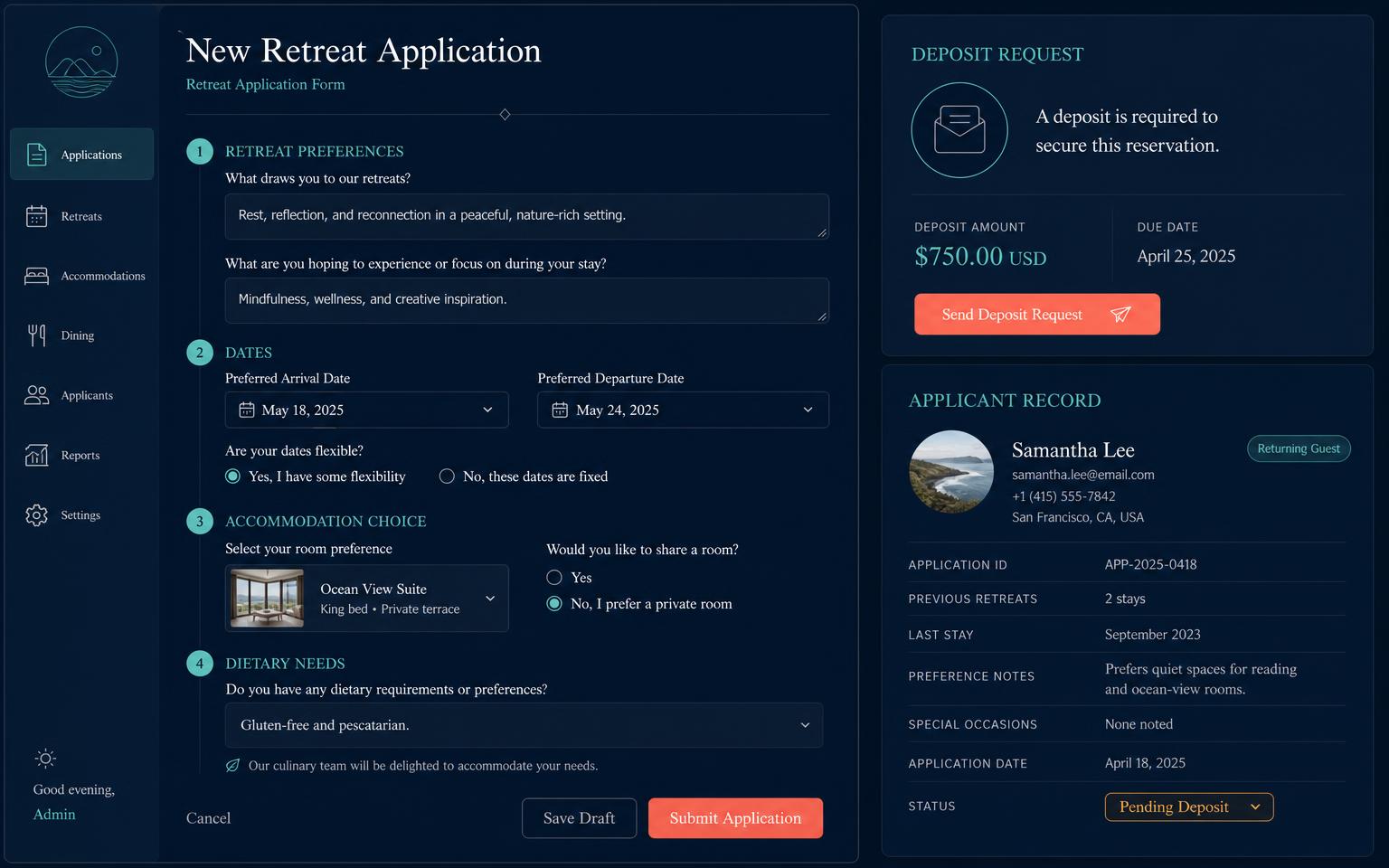This screenshot has height=868, width=1389.
Task: Expand the Ocean View Suite room selector
Action: [x=366, y=598]
